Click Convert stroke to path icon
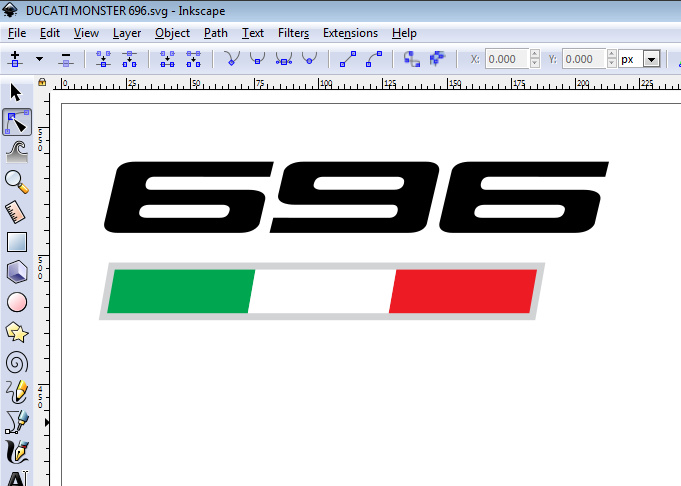The width and height of the screenshot is (681, 486). coord(437,58)
